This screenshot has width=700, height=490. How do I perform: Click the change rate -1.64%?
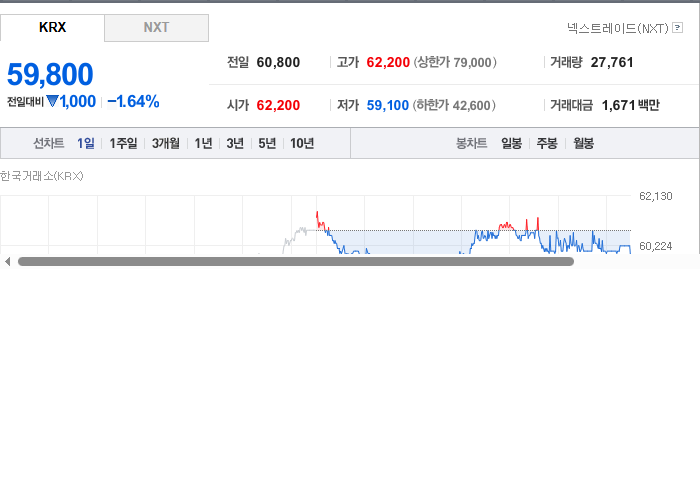tap(133, 102)
